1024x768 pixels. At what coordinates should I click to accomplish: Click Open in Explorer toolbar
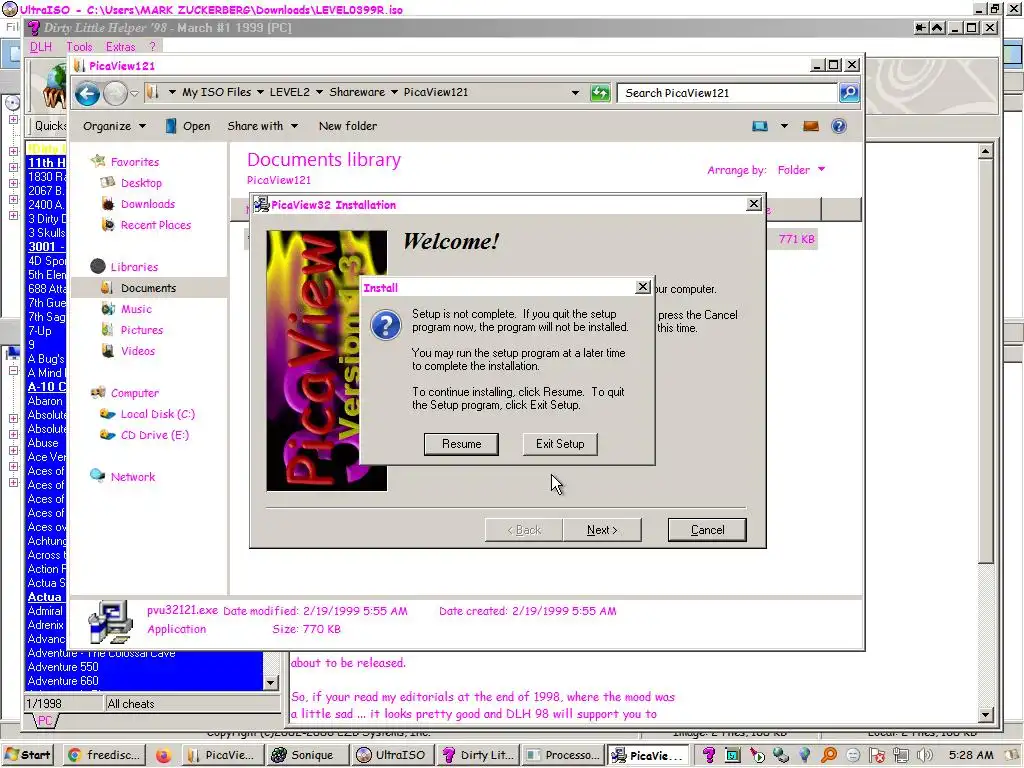tap(188, 126)
